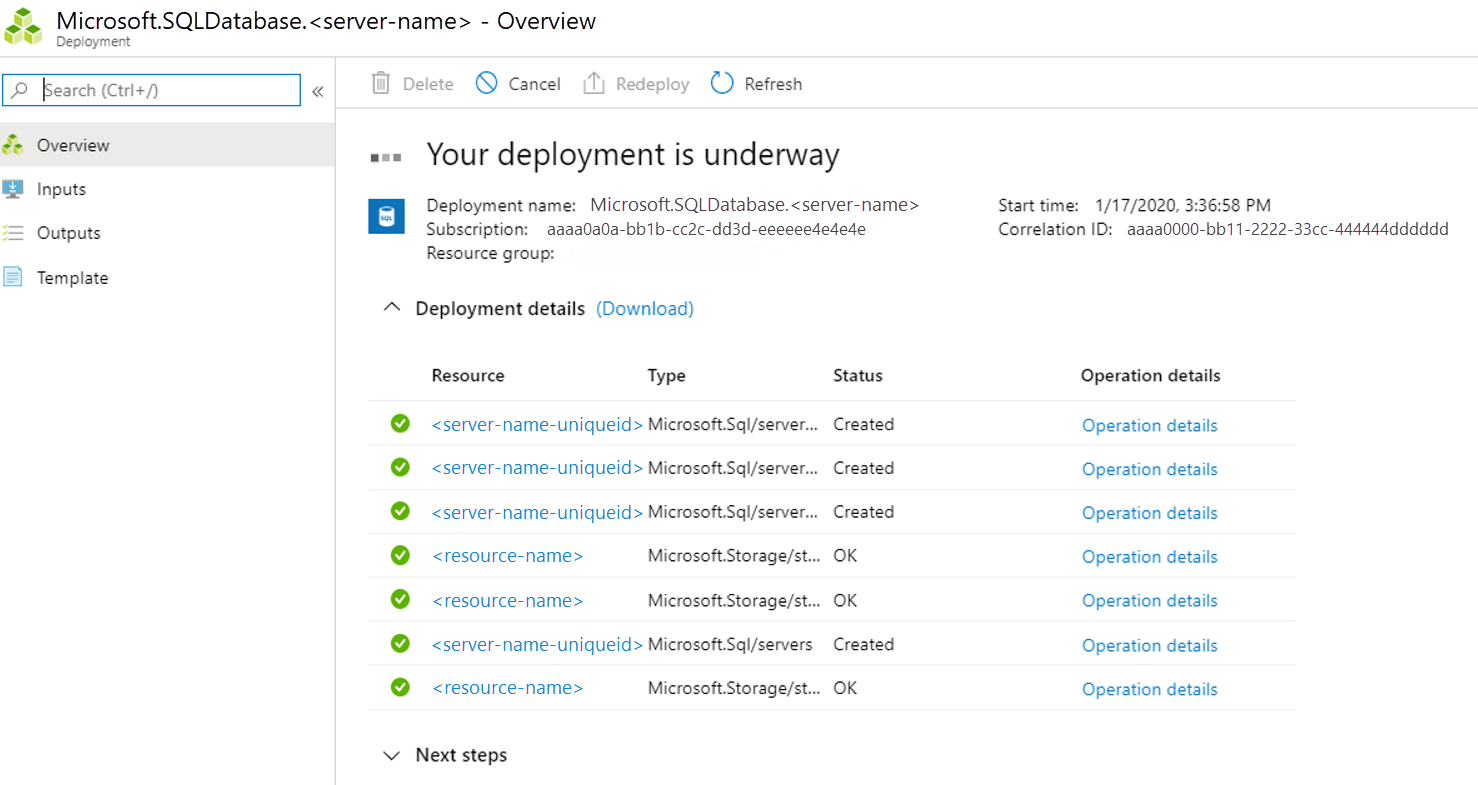Open Operation details for first storage row
Viewport: 1478px width, 785px height.
1150,557
